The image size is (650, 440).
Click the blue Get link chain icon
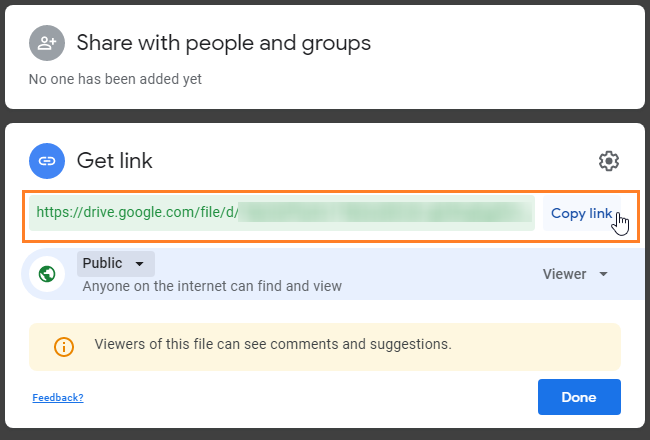(x=46, y=159)
